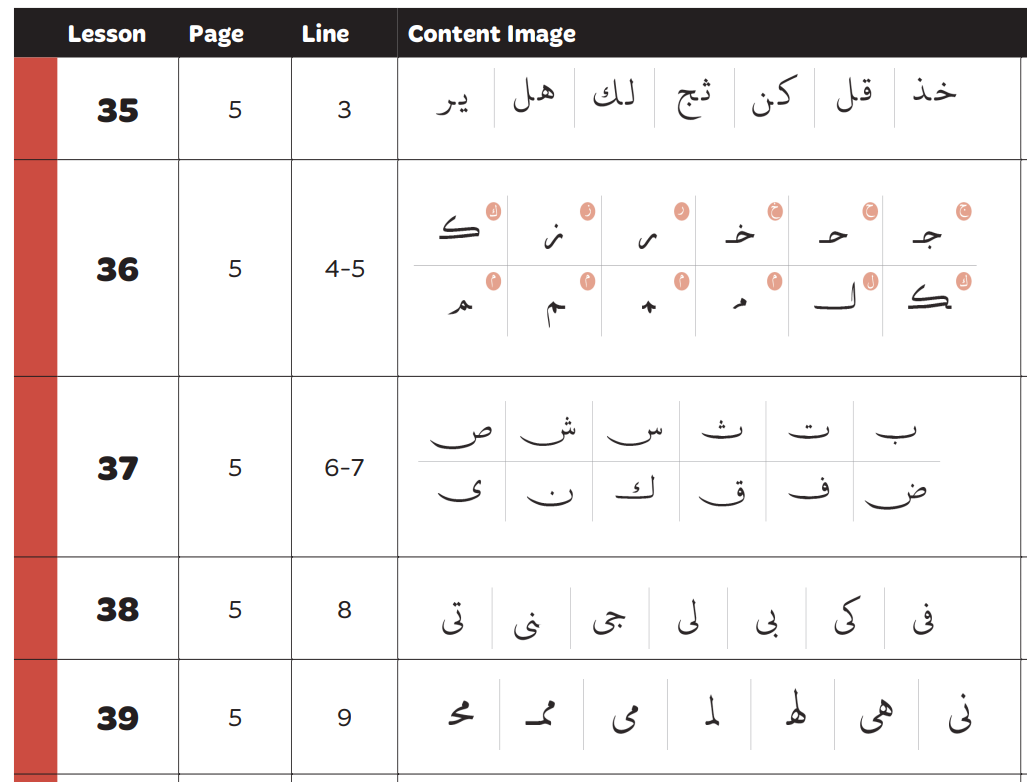Click the pink ج badge in lesson 36
The width and height of the screenshot is (1027, 782).
[x=964, y=211]
